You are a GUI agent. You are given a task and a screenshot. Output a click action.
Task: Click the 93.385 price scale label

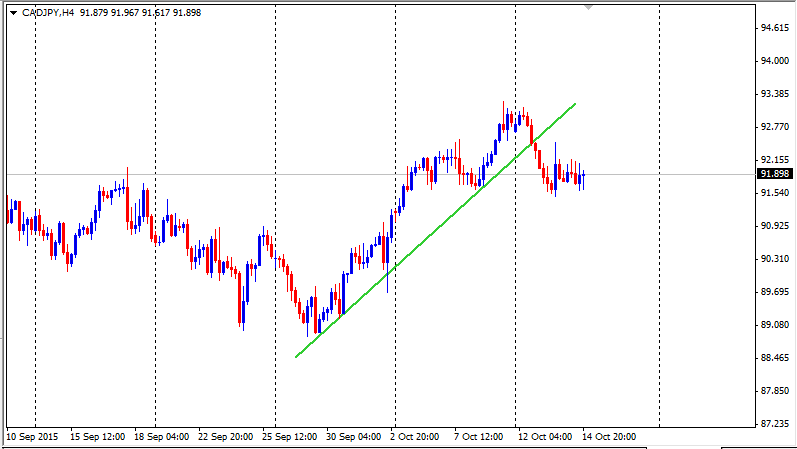[x=775, y=94]
